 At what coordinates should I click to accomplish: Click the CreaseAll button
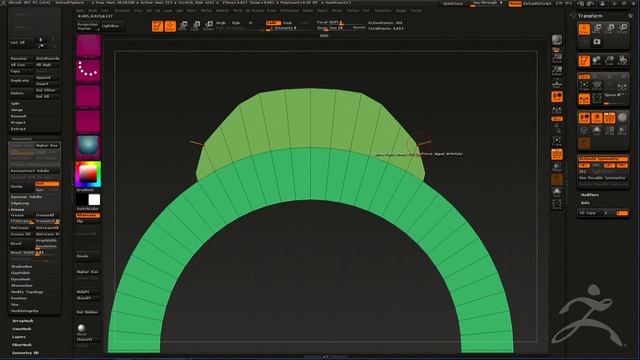pos(47,215)
